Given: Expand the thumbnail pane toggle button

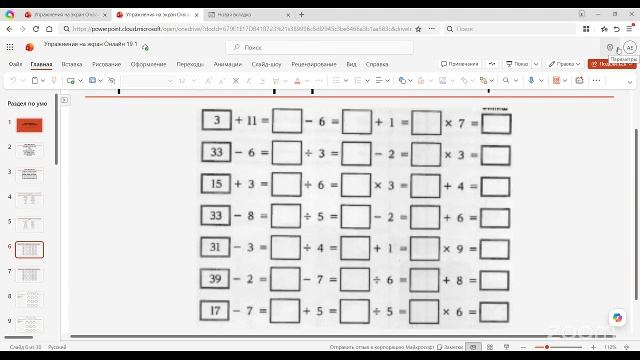Looking at the screenshot, I should tap(64, 100).
